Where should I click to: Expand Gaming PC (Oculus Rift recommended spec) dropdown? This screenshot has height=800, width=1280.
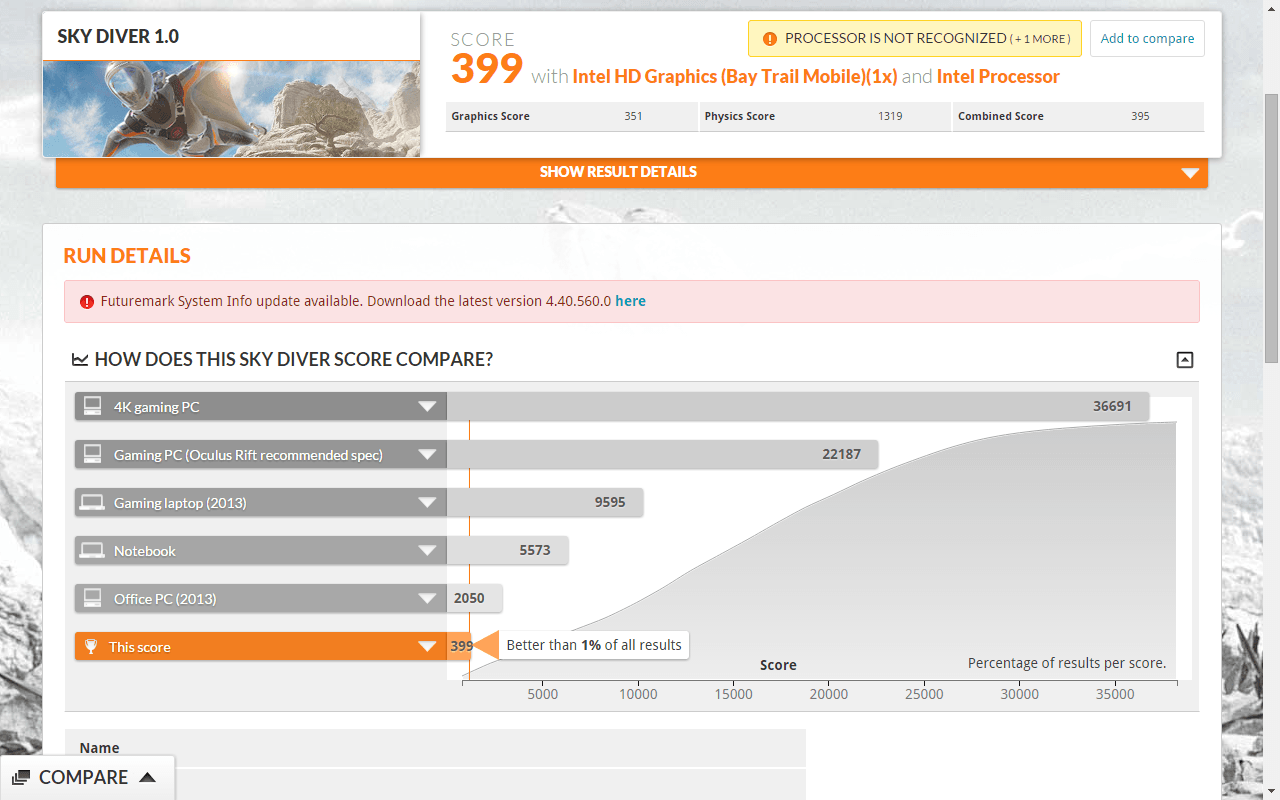[428, 455]
